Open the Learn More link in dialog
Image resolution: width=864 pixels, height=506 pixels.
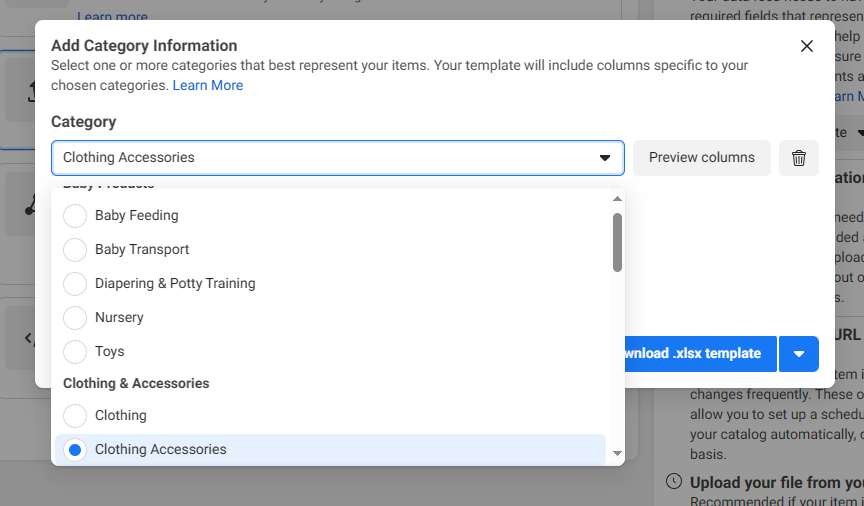point(208,86)
